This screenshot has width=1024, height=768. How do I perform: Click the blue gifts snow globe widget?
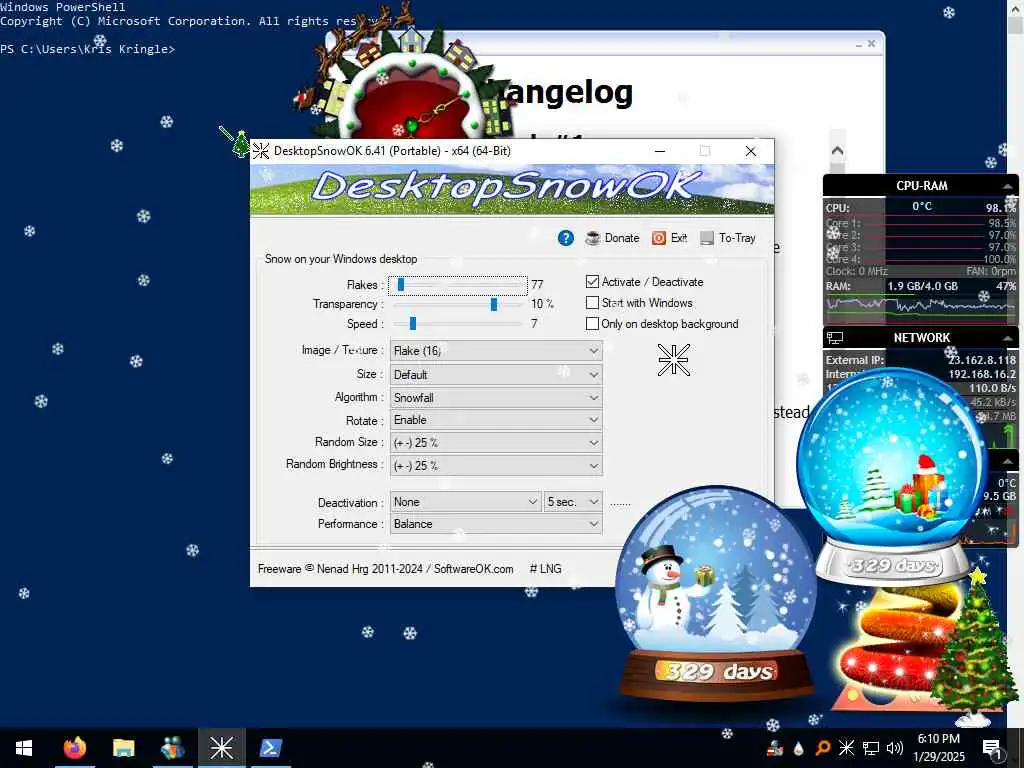pyautogui.click(x=892, y=477)
